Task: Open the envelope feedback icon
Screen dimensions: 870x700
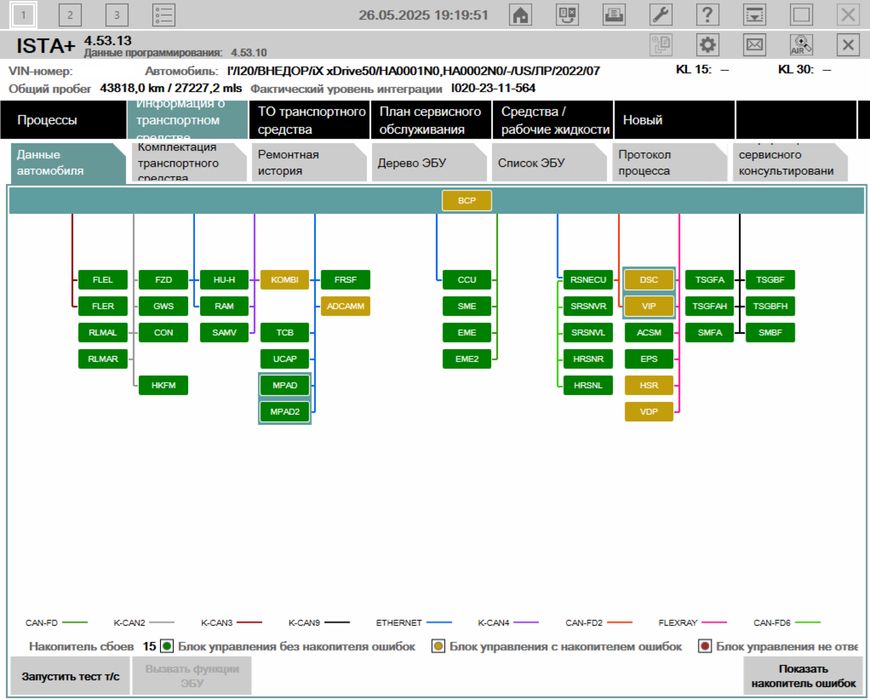Action: tap(755, 45)
